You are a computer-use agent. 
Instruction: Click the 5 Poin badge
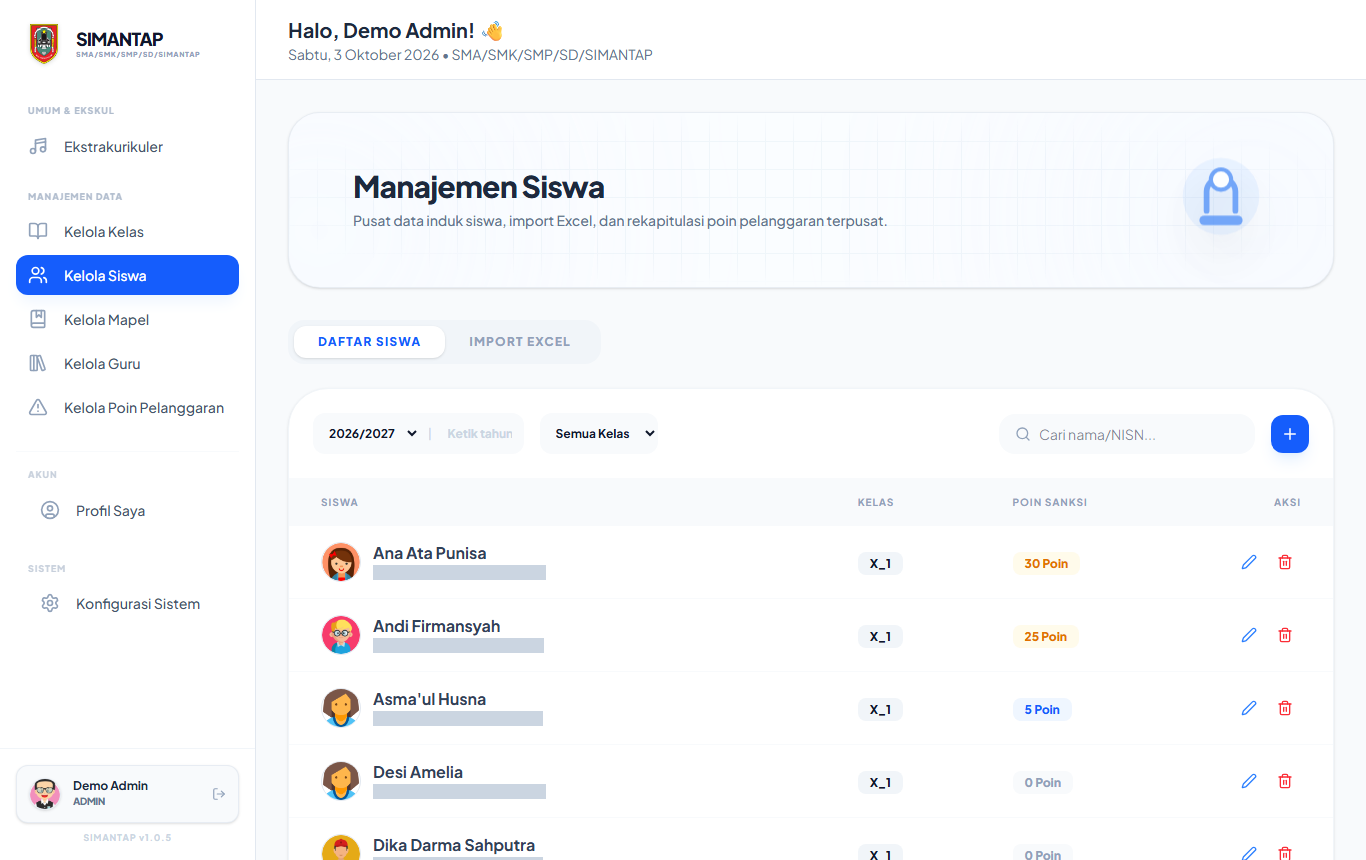[x=1042, y=710]
